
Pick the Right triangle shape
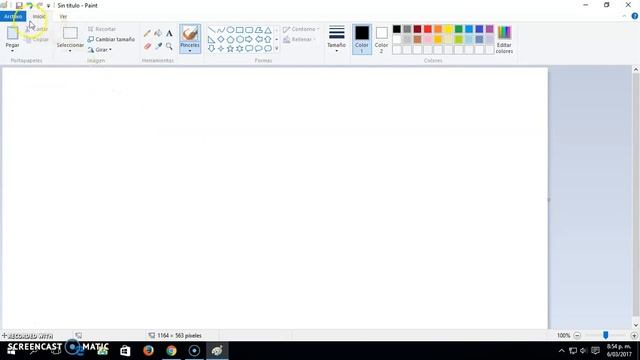coord(211,39)
